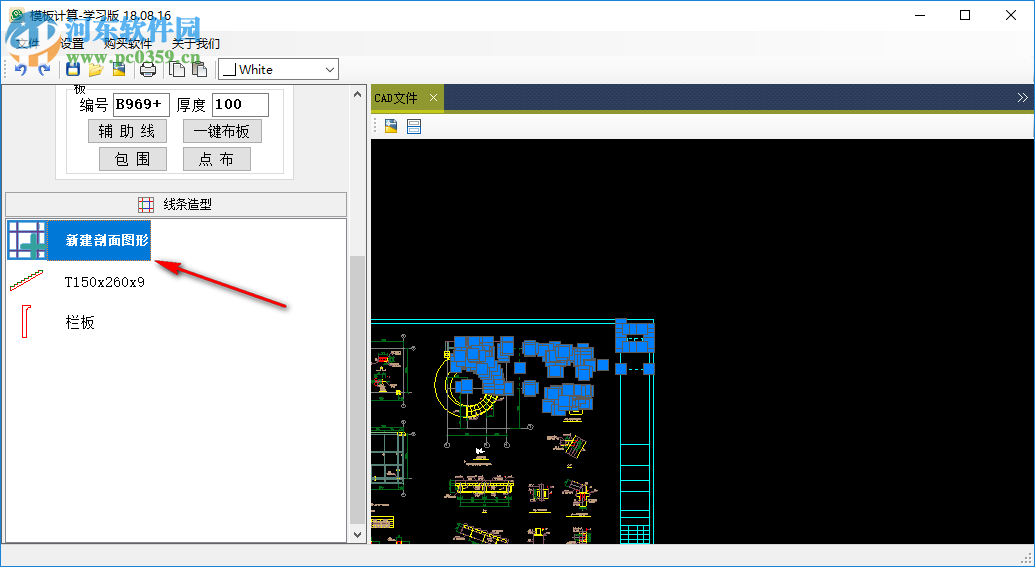This screenshot has height=567, width=1035.
Task: Switch to the CAD文件 tab
Action: tap(396, 98)
